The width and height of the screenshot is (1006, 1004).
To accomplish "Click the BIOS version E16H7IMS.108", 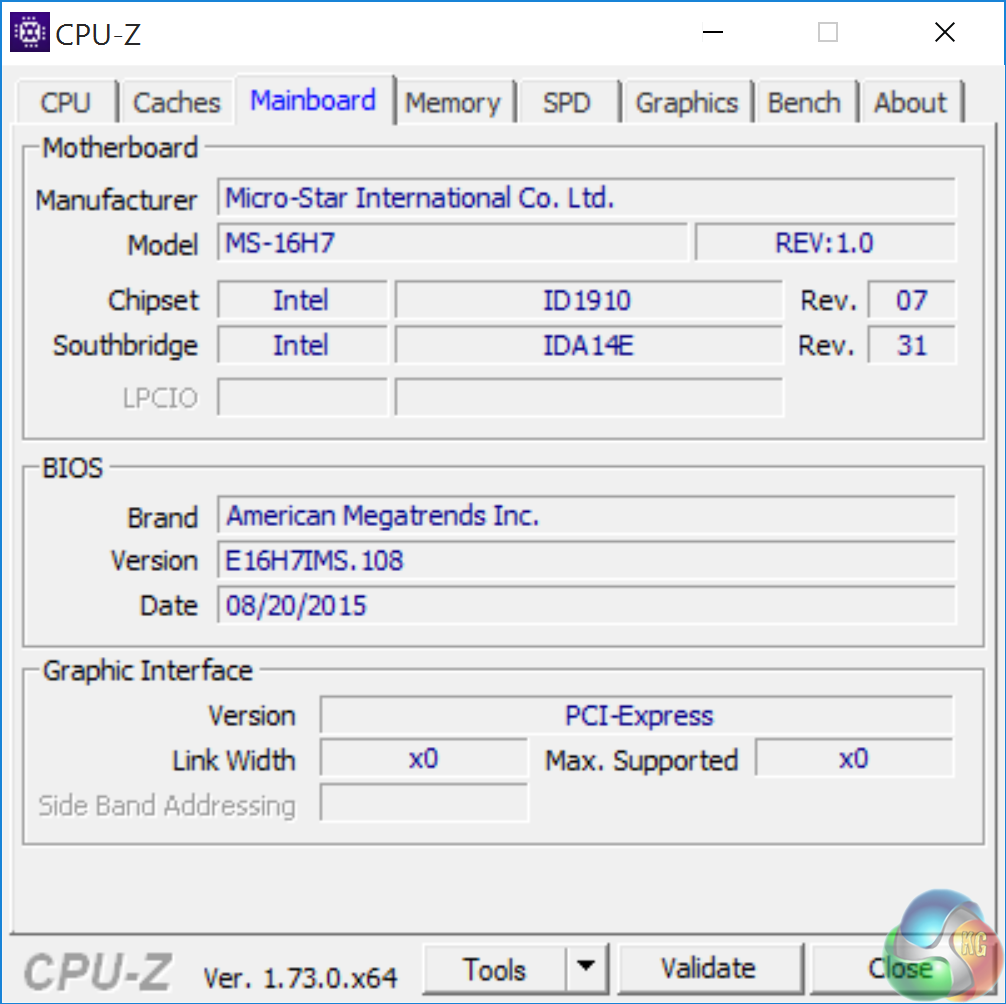I will coord(586,560).
